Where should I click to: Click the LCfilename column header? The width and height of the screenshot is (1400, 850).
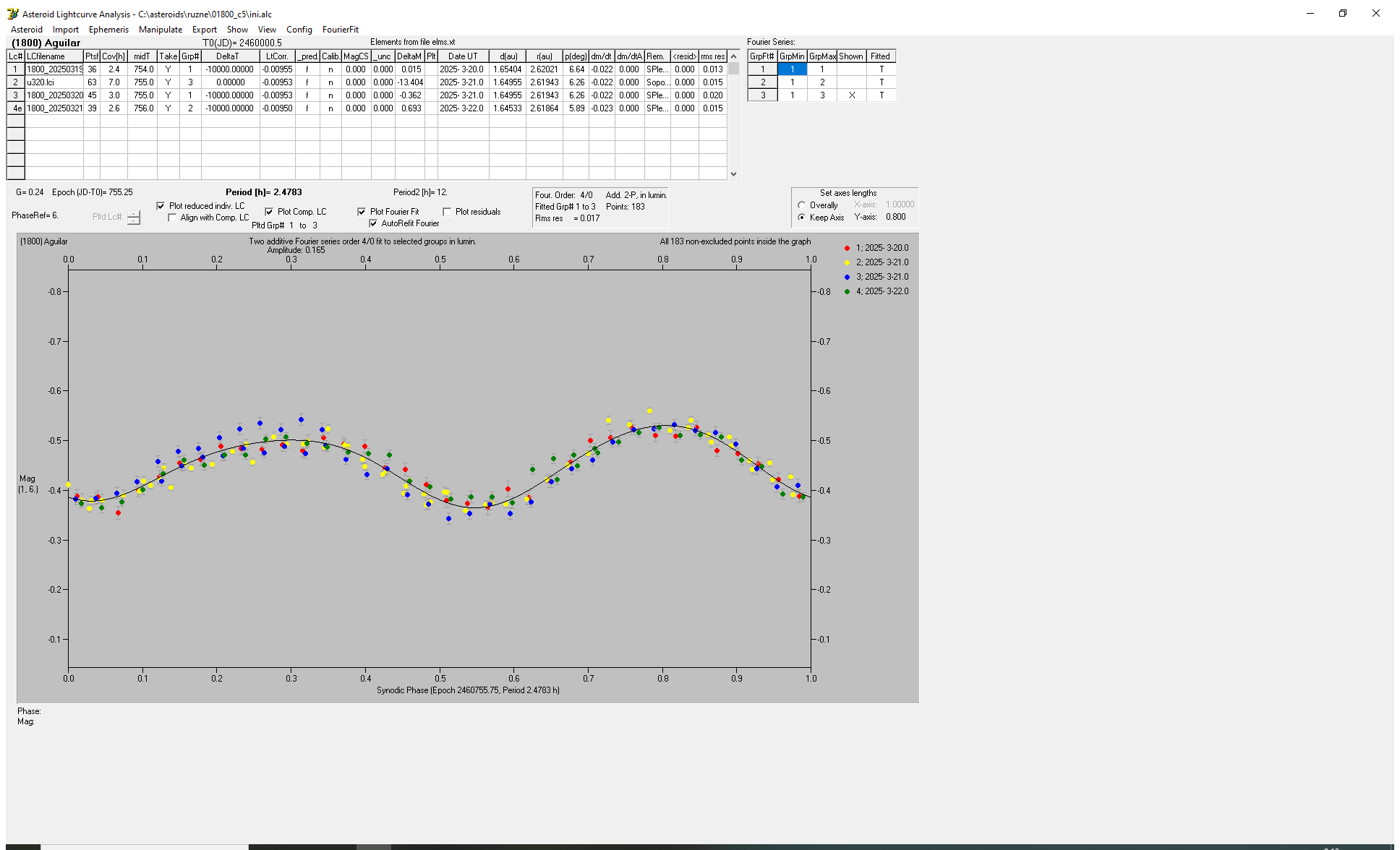pos(54,56)
